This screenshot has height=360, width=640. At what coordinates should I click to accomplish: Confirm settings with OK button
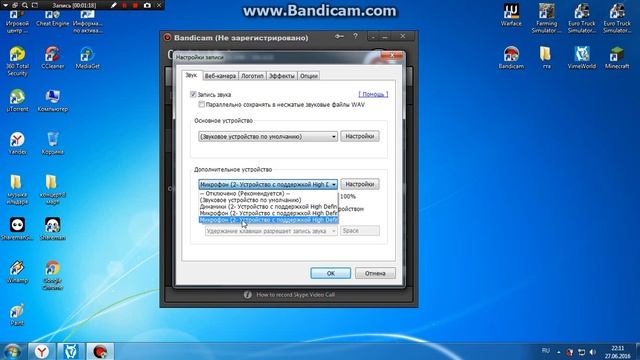[331, 273]
